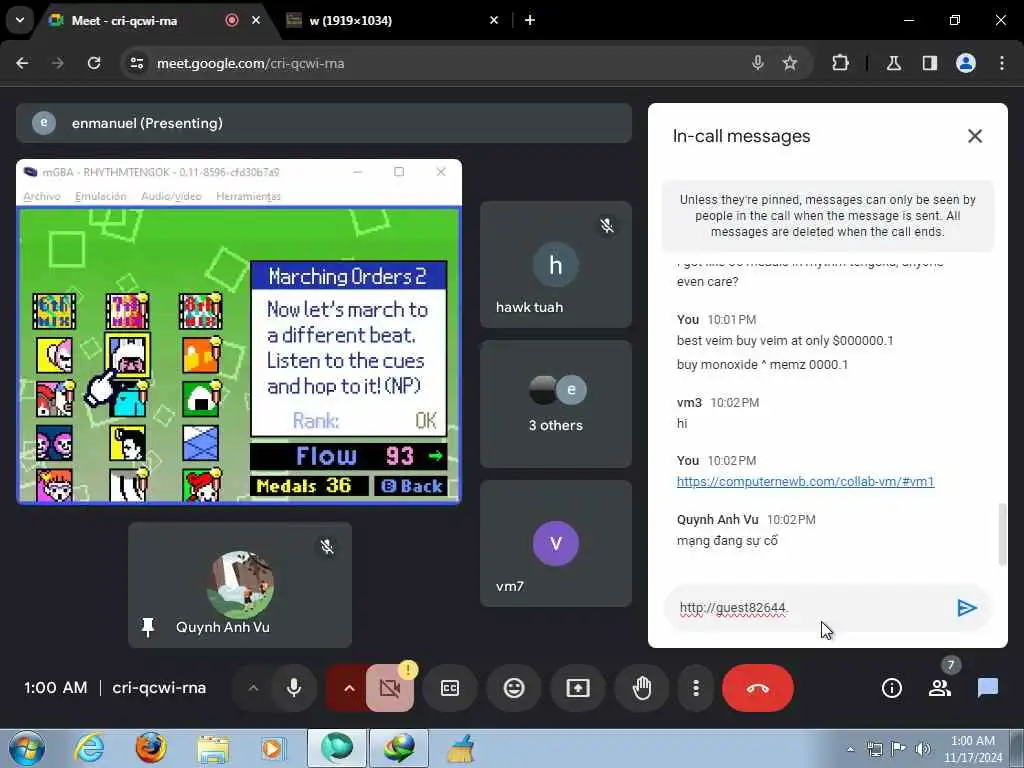Close the In-call messages panel

(974, 136)
